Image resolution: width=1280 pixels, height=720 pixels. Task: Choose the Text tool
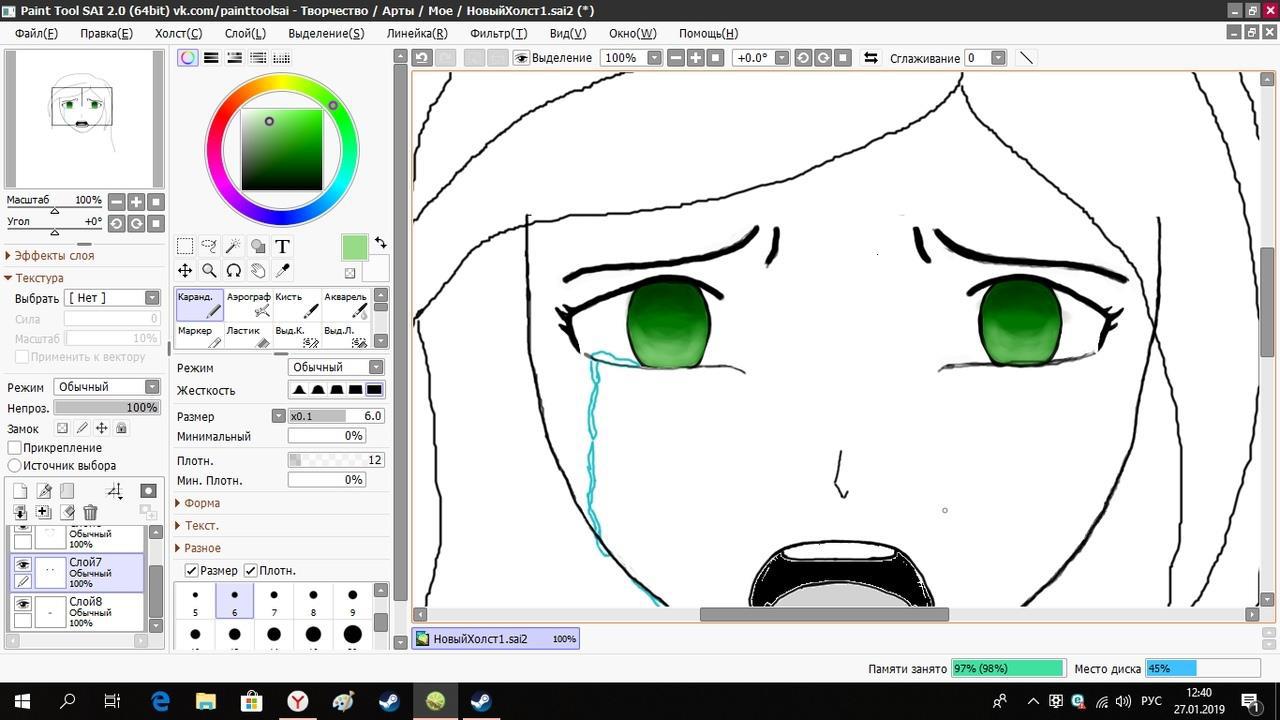282,246
